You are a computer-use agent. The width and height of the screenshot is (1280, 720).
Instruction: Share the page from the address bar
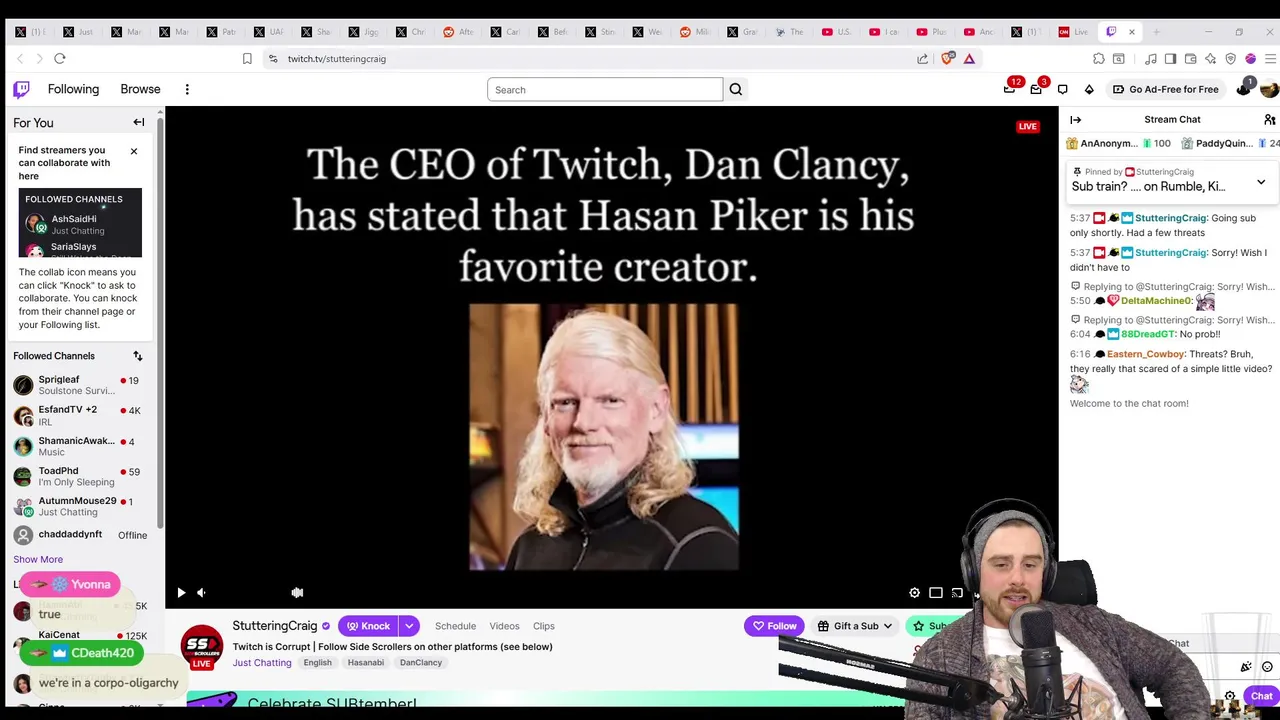(922, 59)
